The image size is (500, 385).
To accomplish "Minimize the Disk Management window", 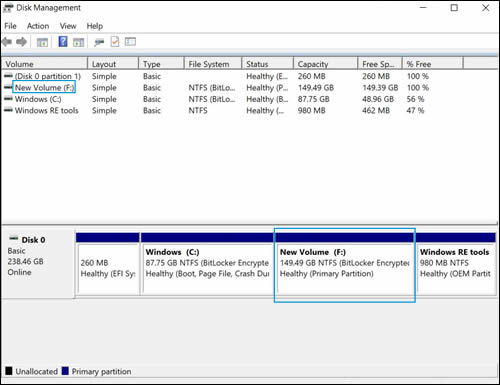I will (423, 8).
